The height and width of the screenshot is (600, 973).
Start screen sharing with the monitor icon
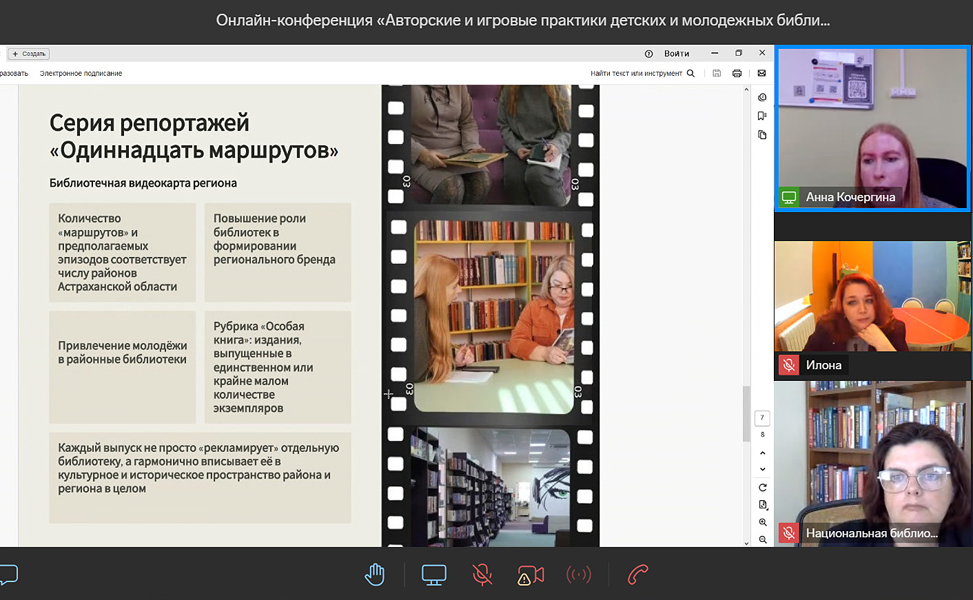[x=433, y=574]
